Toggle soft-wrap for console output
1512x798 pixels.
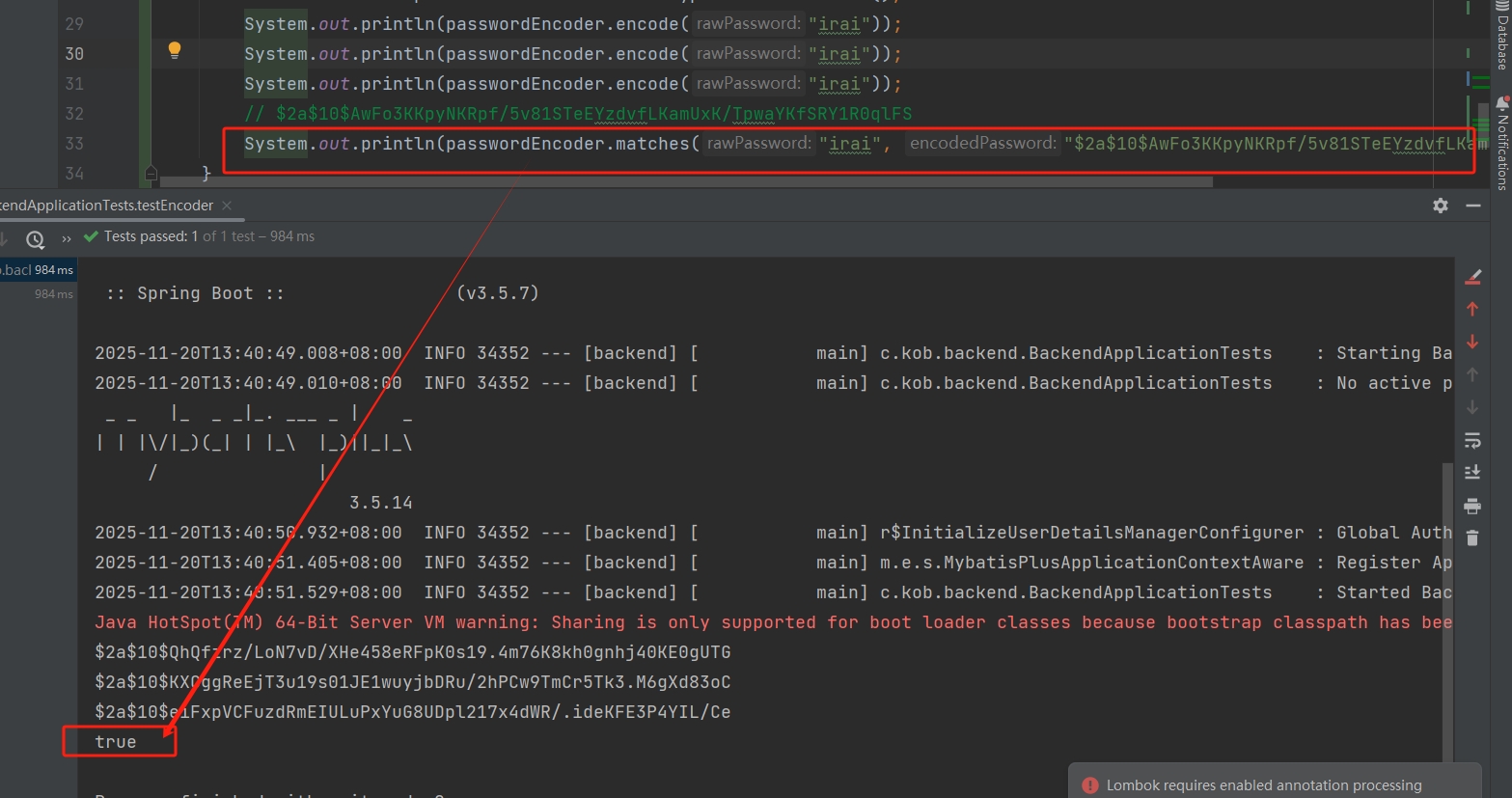pos(1472,440)
